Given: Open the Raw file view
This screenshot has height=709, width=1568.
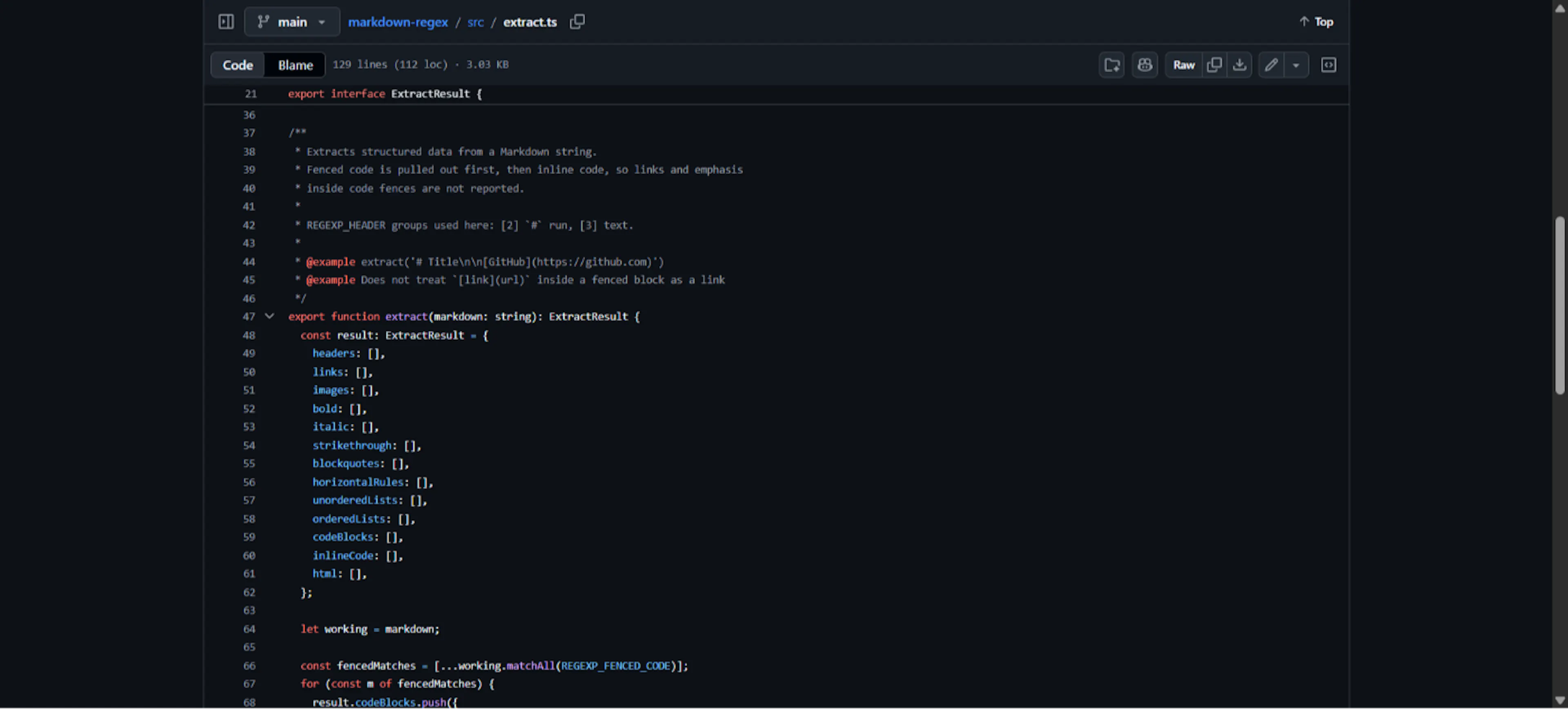Looking at the screenshot, I should [1183, 65].
